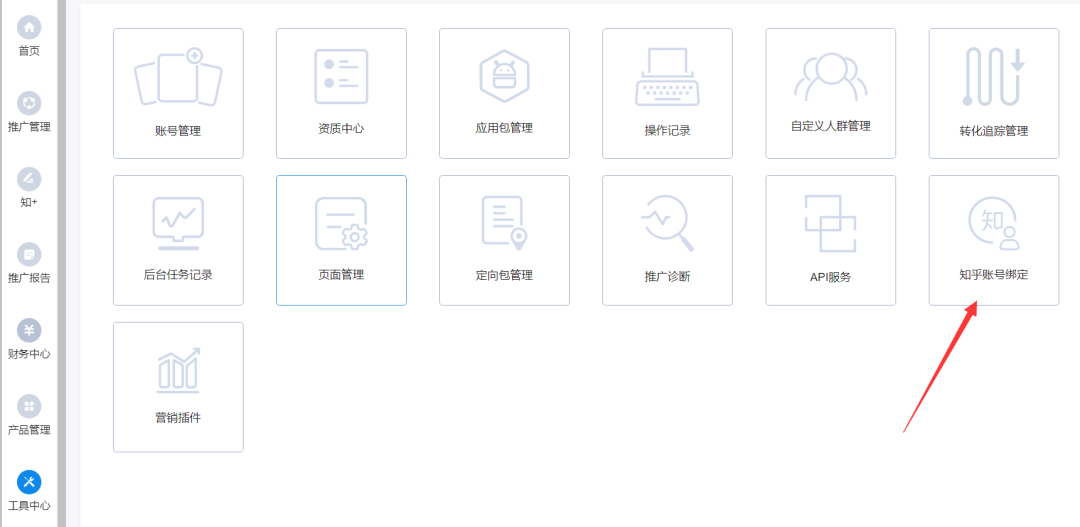Click the 定向包管理 text
The height and width of the screenshot is (527, 1080).
504,276
